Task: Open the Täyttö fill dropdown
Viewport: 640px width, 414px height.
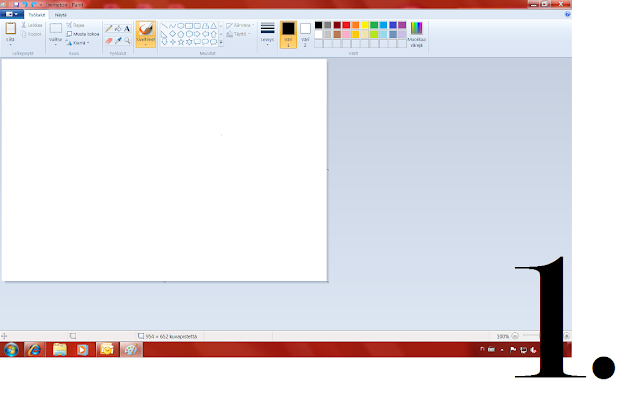Action: click(x=238, y=34)
